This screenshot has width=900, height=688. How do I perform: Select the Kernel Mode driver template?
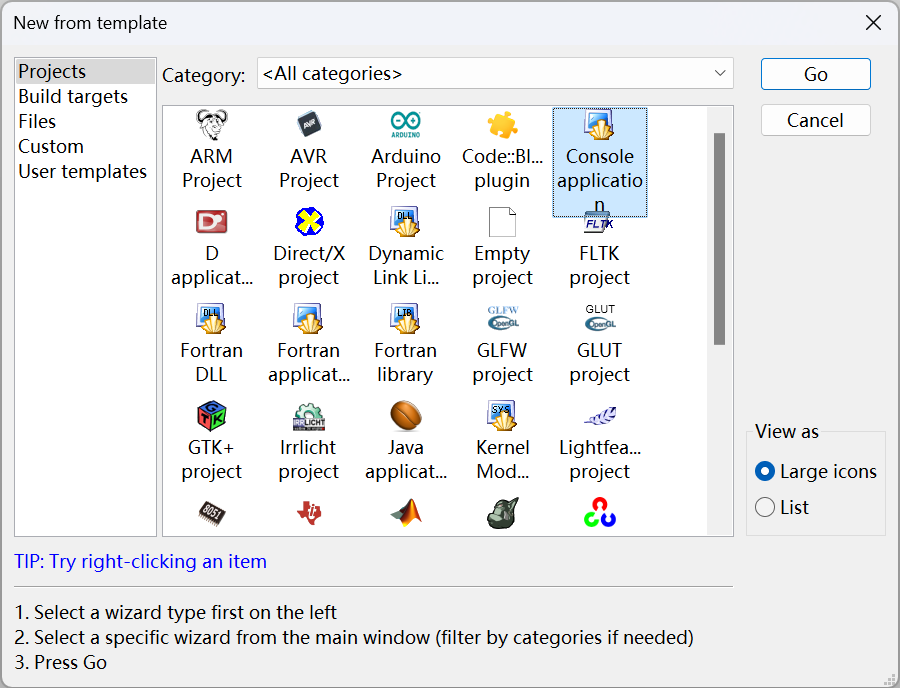(502, 441)
